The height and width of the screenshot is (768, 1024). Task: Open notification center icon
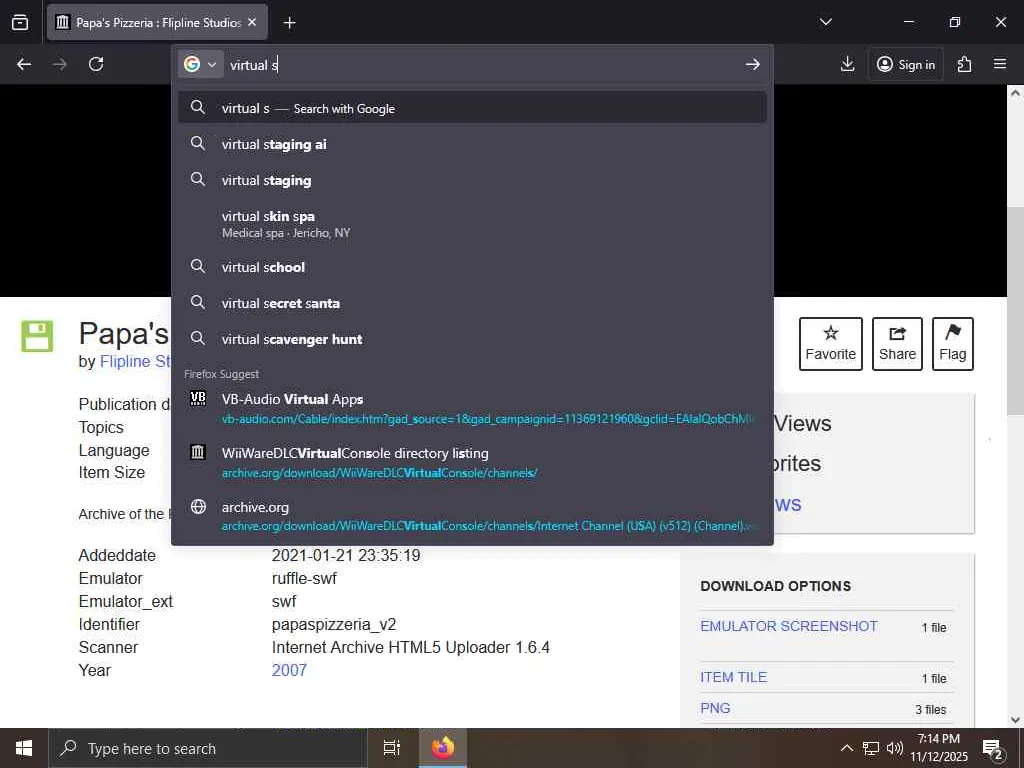coord(993,749)
